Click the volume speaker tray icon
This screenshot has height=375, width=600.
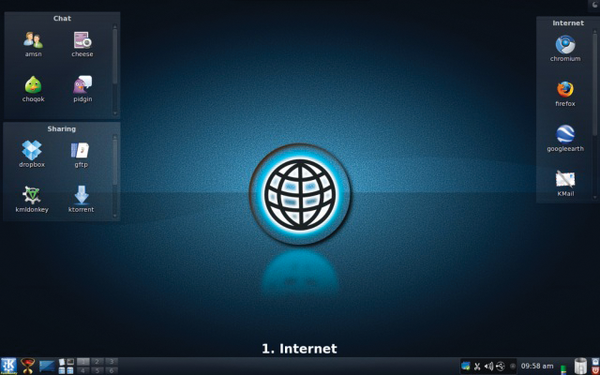[489, 367]
